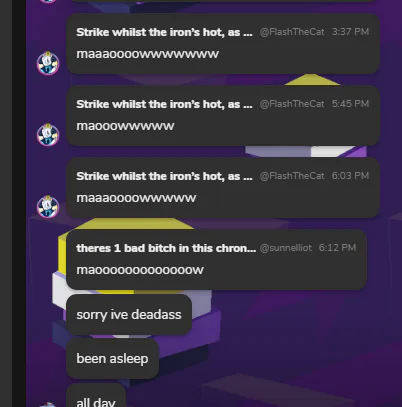Open the avatar beside the 5:45 PM message
This screenshot has height=407, width=402.
click(x=48, y=135)
